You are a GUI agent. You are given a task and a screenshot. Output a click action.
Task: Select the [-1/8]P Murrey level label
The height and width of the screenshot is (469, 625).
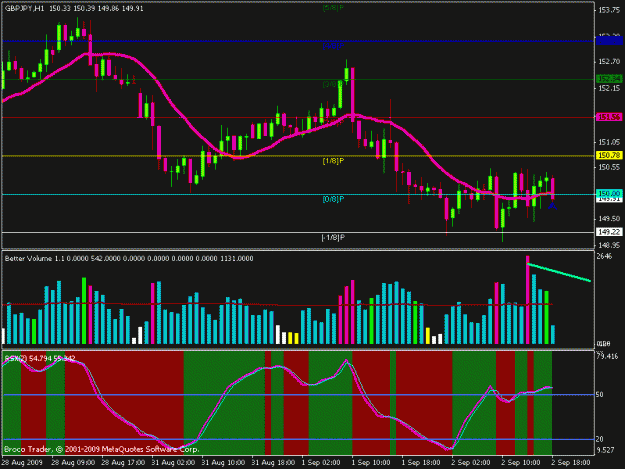(x=333, y=237)
